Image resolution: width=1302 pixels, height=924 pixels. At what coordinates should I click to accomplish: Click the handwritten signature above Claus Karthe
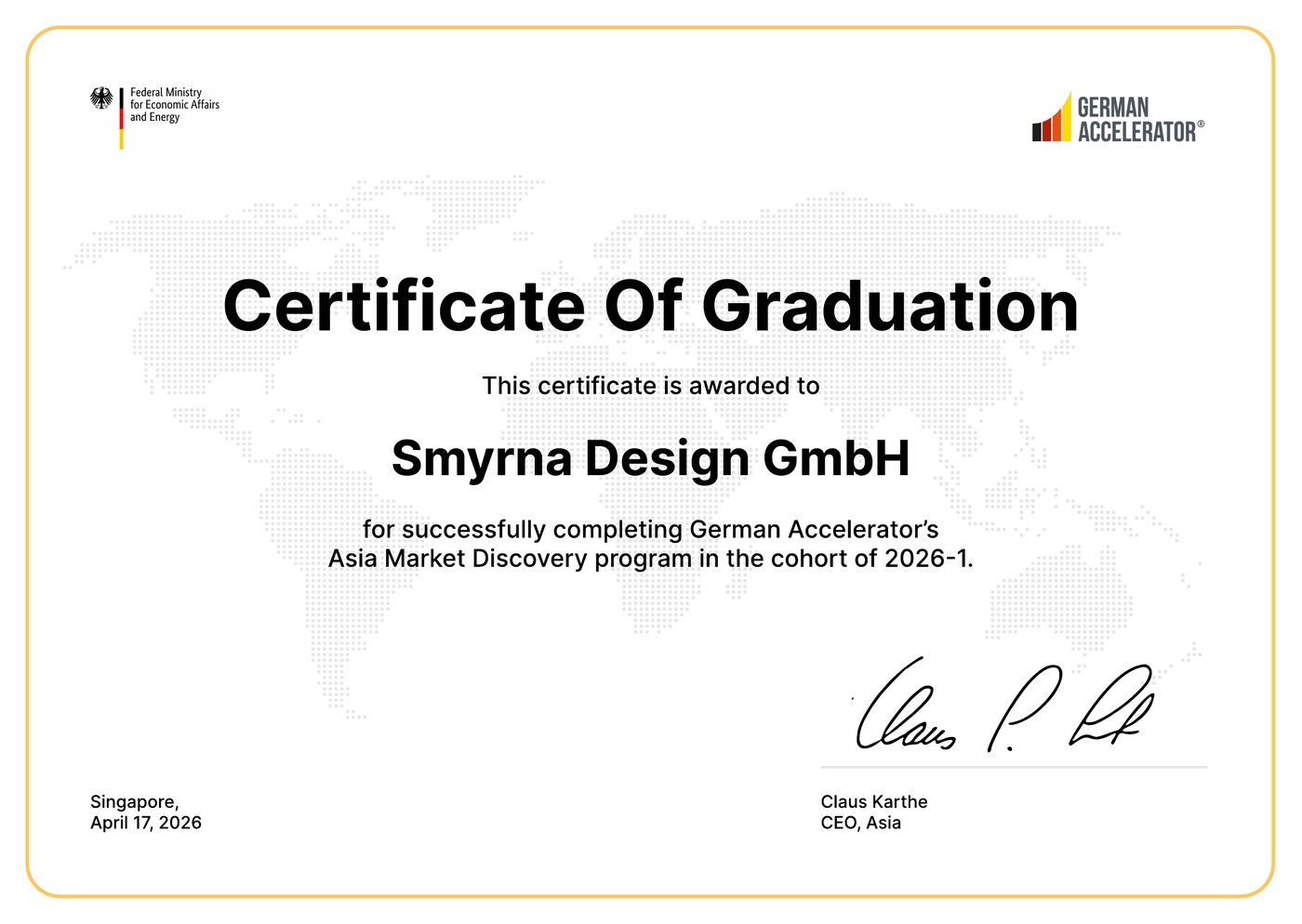click(1004, 706)
